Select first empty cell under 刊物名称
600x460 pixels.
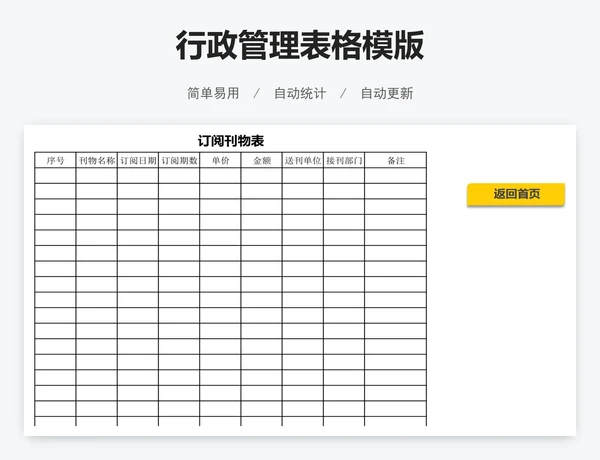pyautogui.click(x=96, y=175)
